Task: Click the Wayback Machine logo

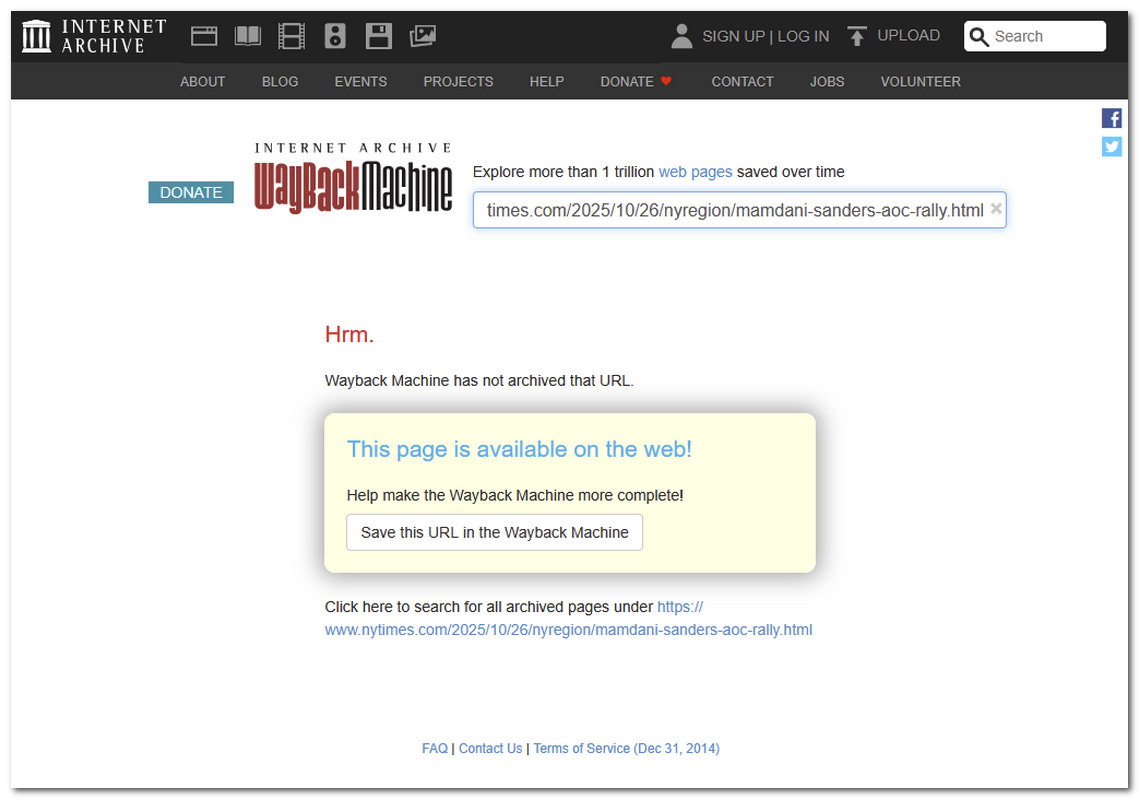Action: 353,178
